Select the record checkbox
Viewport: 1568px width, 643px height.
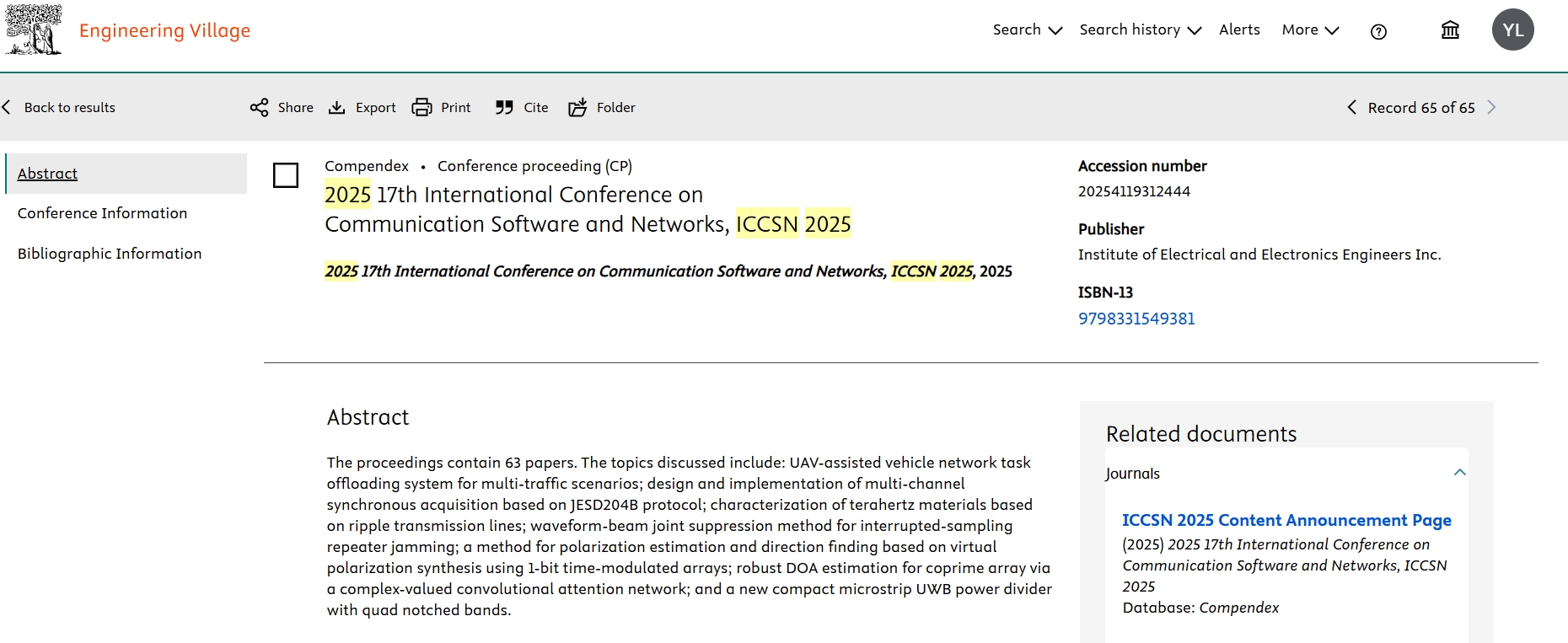(x=286, y=175)
